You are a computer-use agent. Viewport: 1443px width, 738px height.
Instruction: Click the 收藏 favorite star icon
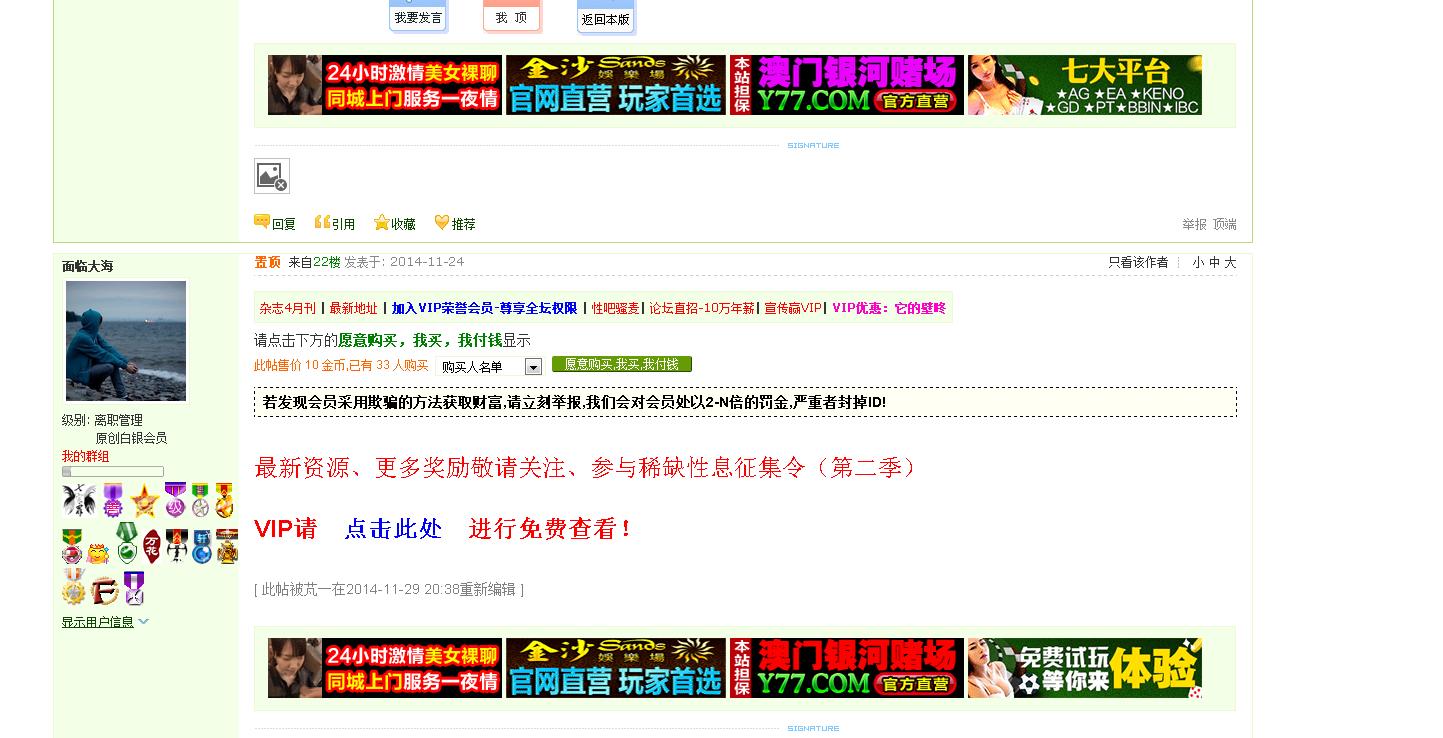point(382,222)
